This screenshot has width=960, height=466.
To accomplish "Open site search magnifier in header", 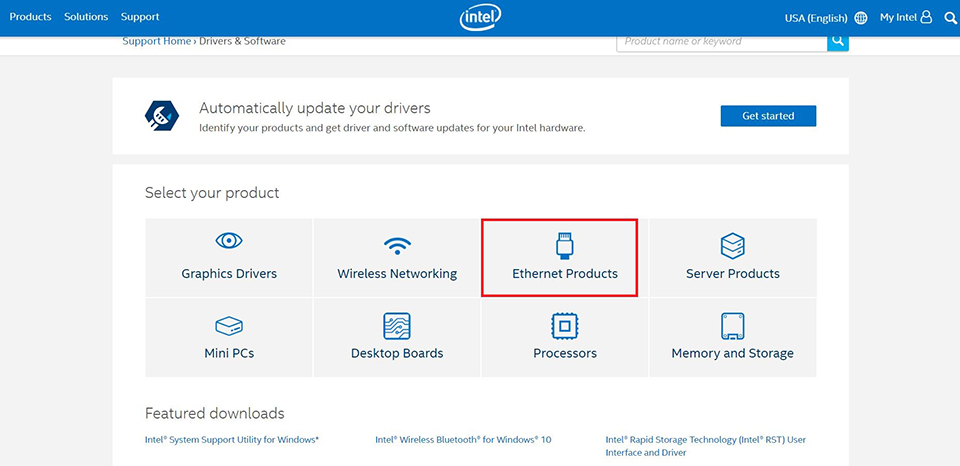I will click(950, 18).
